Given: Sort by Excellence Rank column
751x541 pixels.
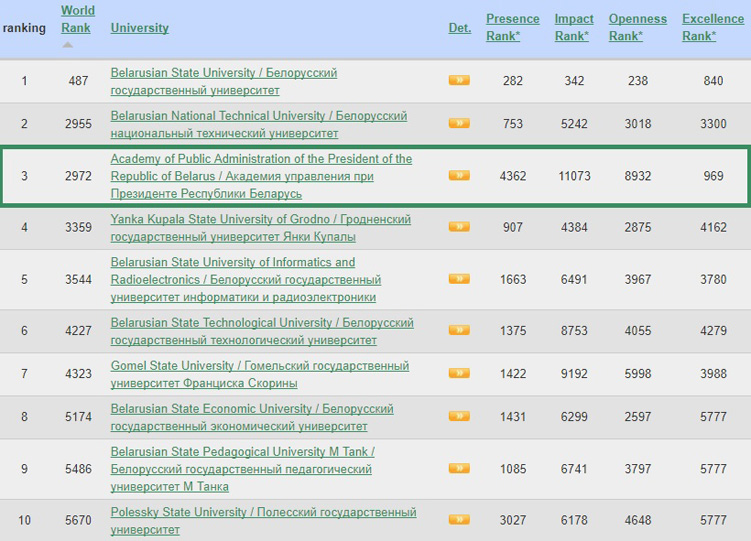Looking at the screenshot, I should (x=713, y=27).
